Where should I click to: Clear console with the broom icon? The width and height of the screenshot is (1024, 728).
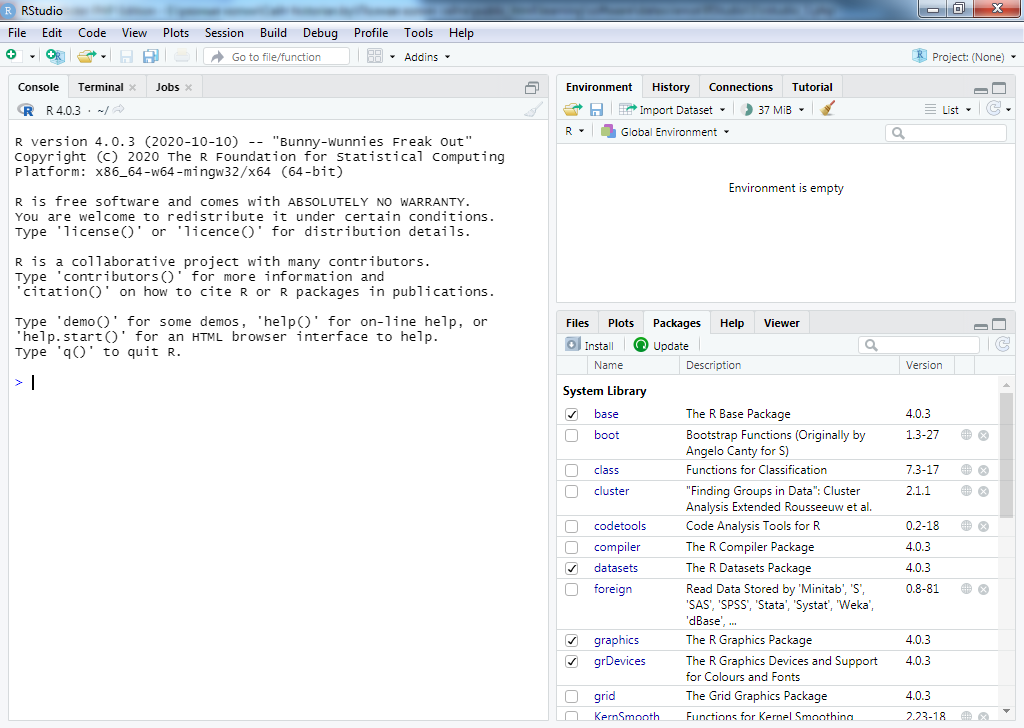pos(534,110)
